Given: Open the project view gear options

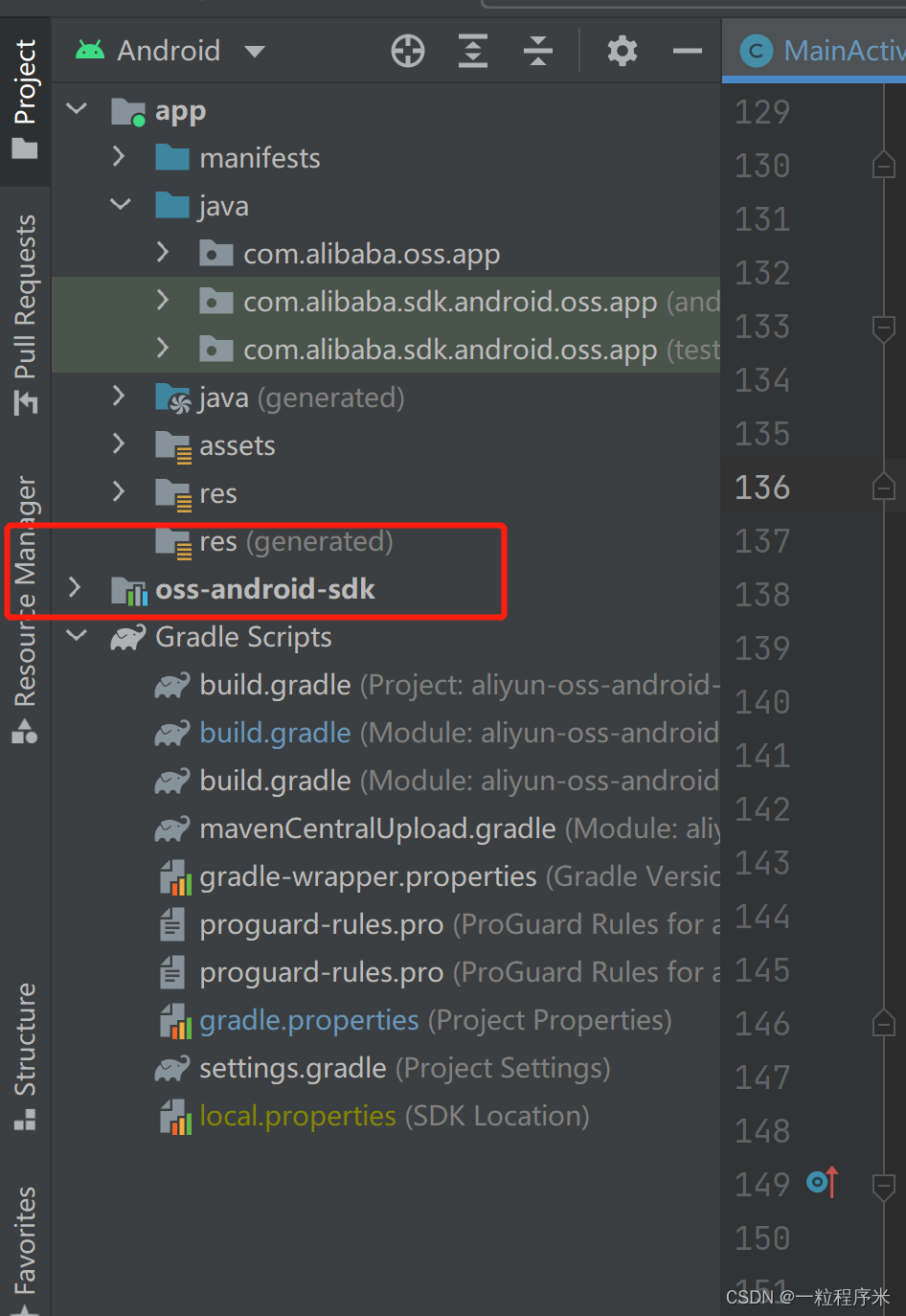Looking at the screenshot, I should click(623, 51).
